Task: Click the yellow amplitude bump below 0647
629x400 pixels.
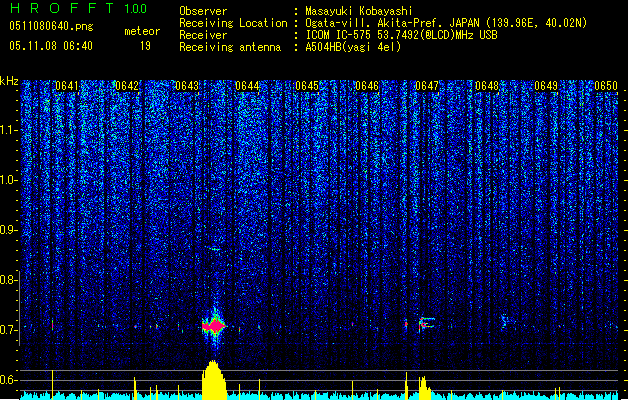Action: [x=424, y=388]
